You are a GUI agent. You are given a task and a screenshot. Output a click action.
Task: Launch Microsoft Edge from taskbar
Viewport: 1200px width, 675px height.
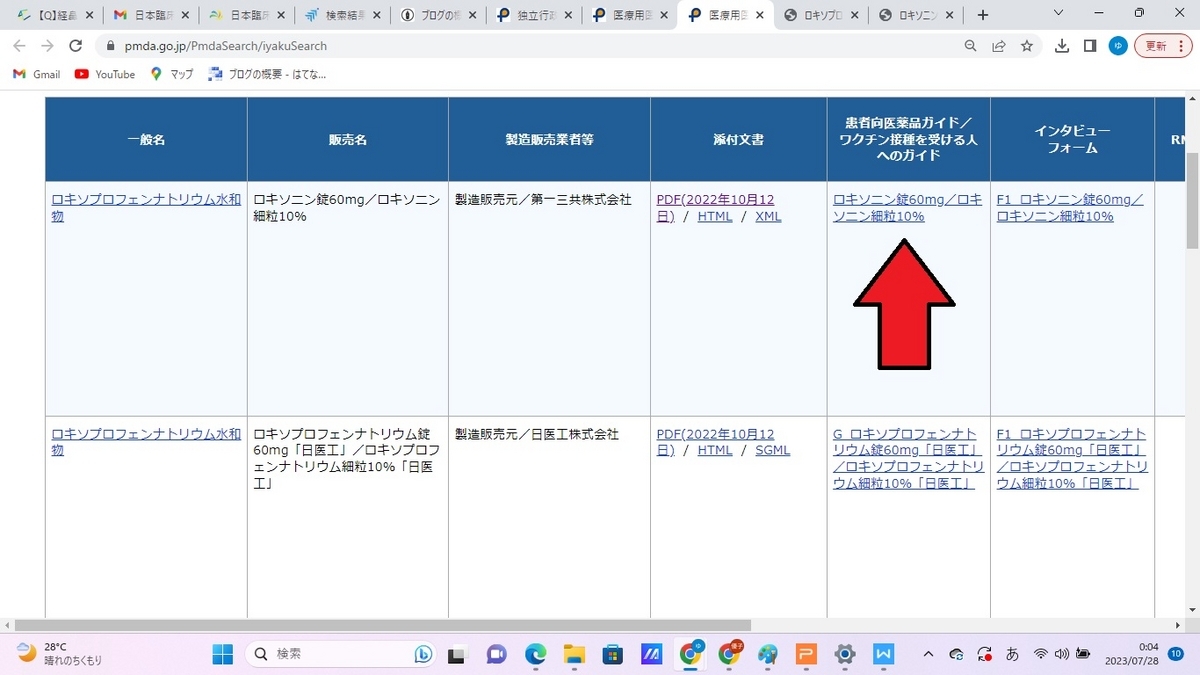(535, 654)
